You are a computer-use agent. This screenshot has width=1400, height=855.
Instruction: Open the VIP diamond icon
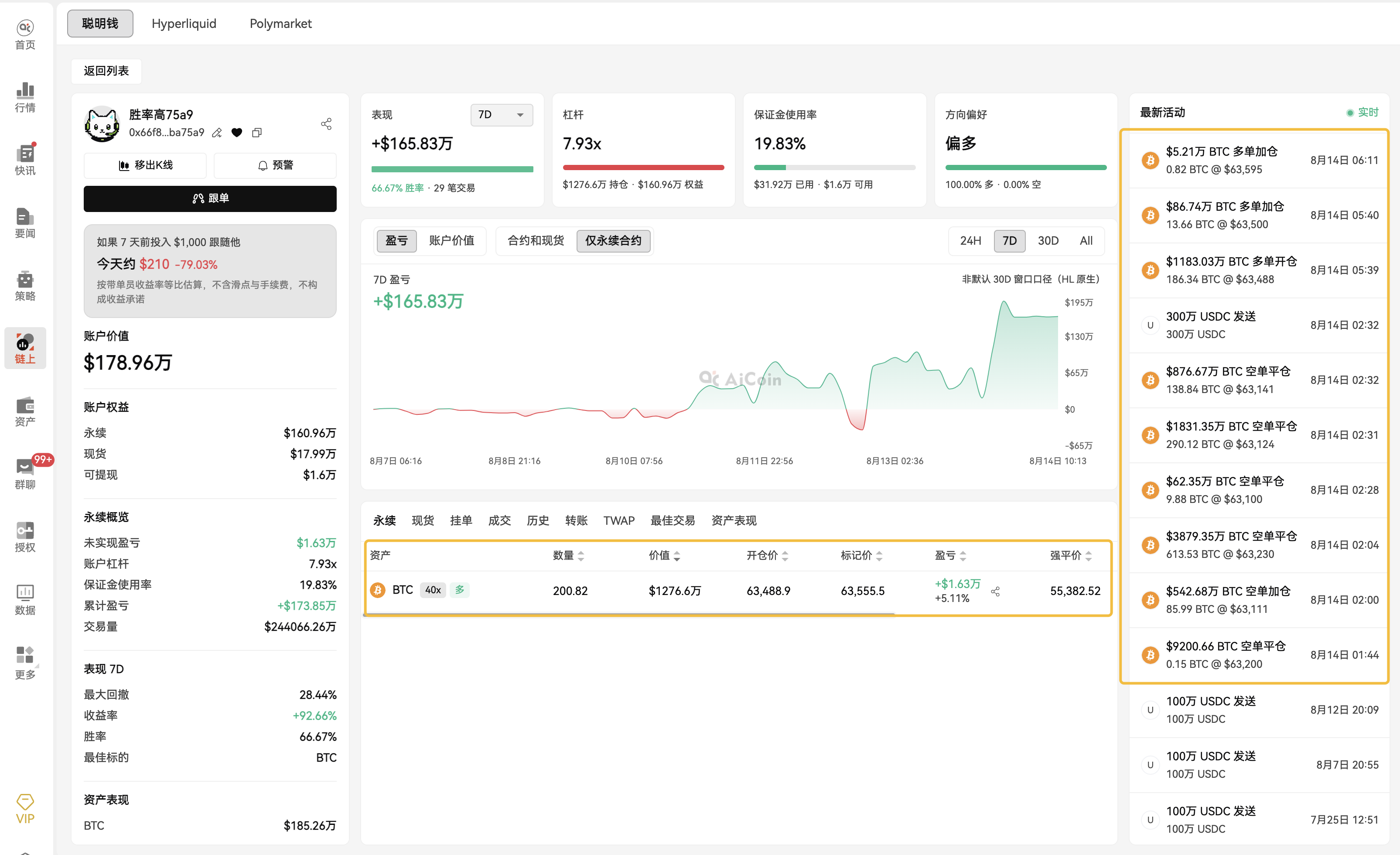(25, 809)
